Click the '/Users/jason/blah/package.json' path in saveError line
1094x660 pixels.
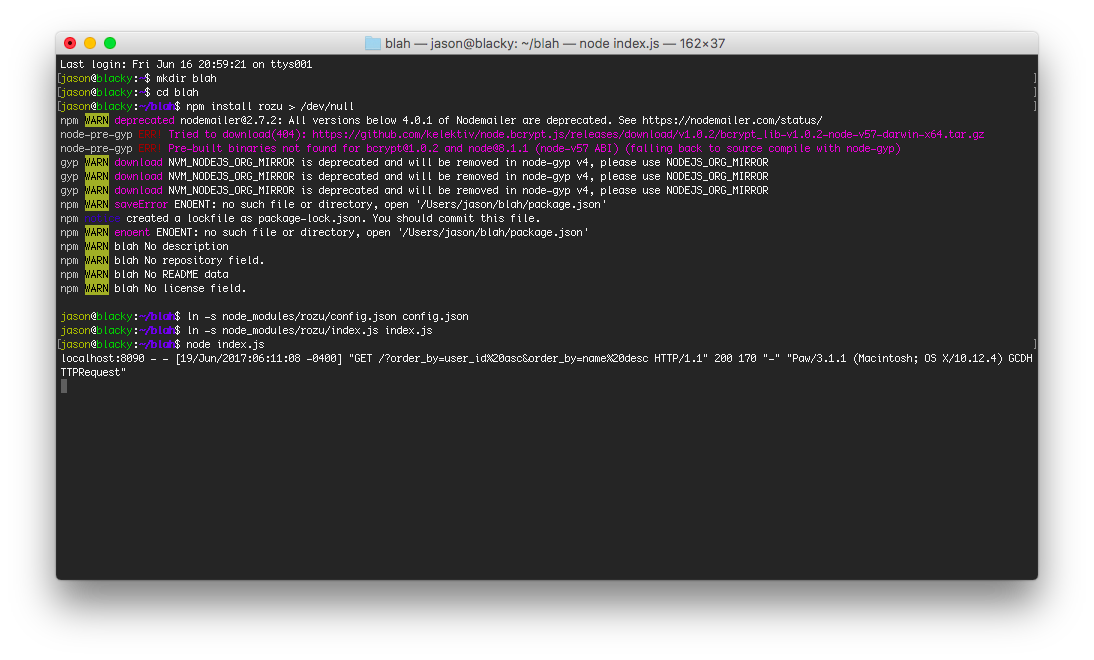[x=511, y=204]
